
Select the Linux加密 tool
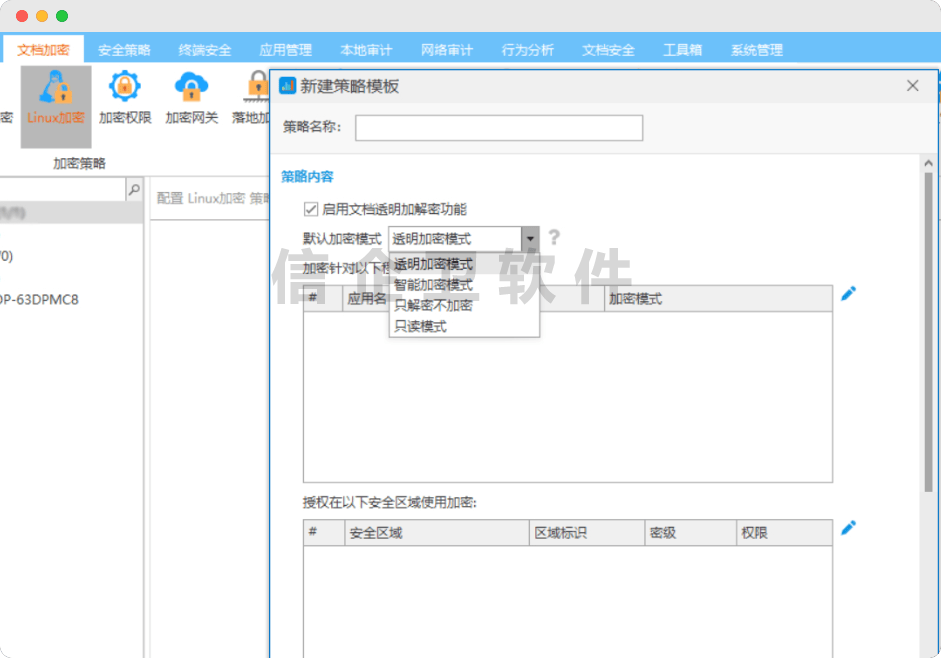click(x=54, y=97)
